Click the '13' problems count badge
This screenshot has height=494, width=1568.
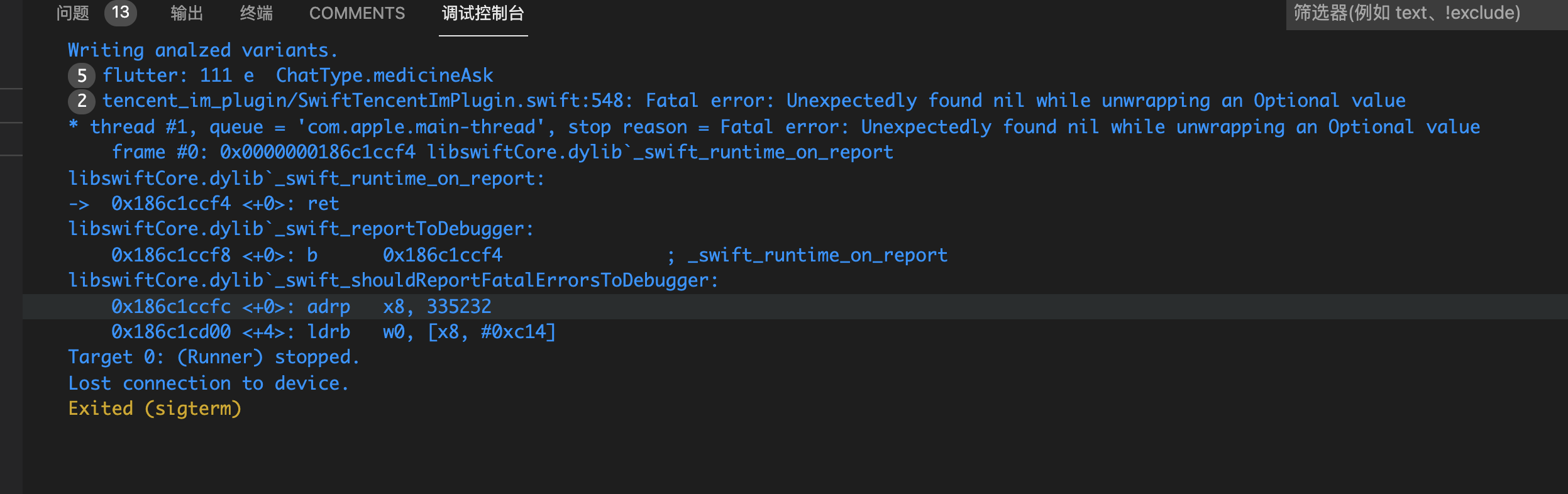pos(120,11)
